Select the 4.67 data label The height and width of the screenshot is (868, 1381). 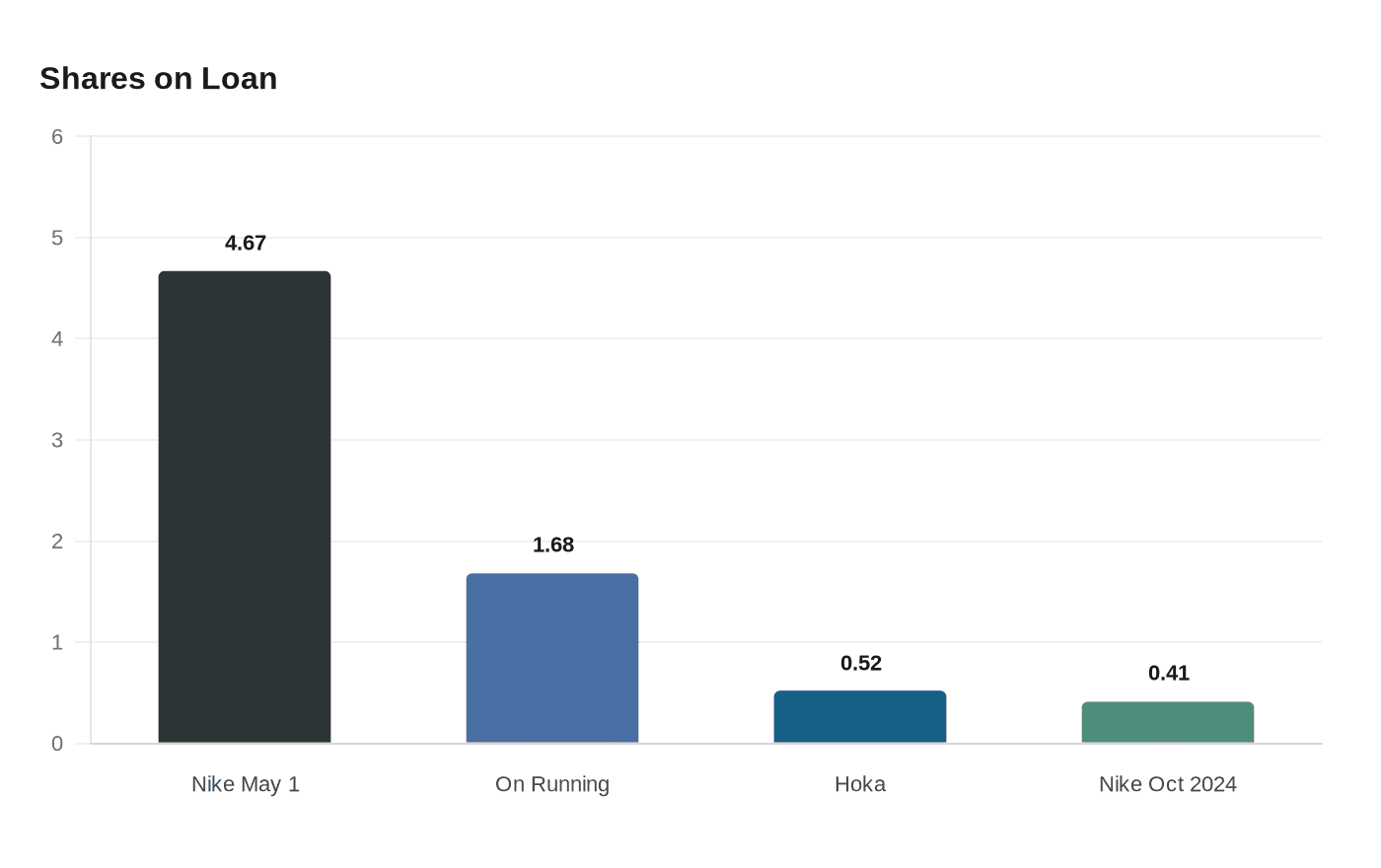click(246, 243)
